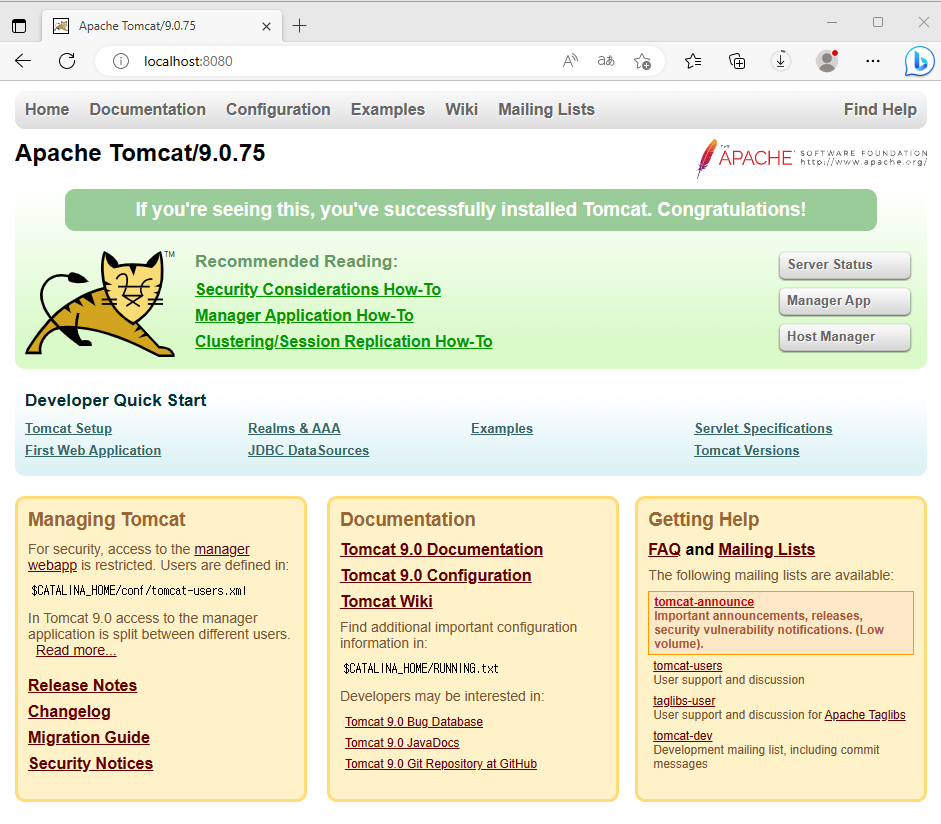Click Find Help in navigation bar
This screenshot has width=941, height=824.
point(880,109)
